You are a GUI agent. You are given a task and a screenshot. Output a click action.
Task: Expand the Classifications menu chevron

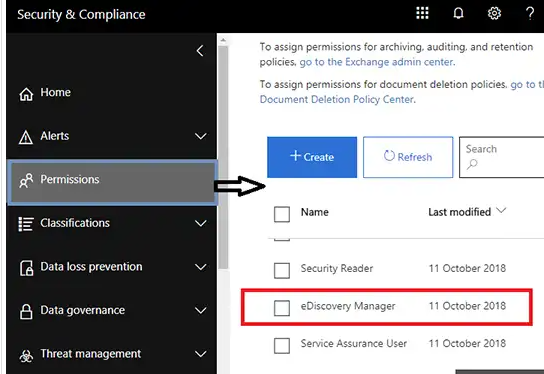tap(201, 223)
